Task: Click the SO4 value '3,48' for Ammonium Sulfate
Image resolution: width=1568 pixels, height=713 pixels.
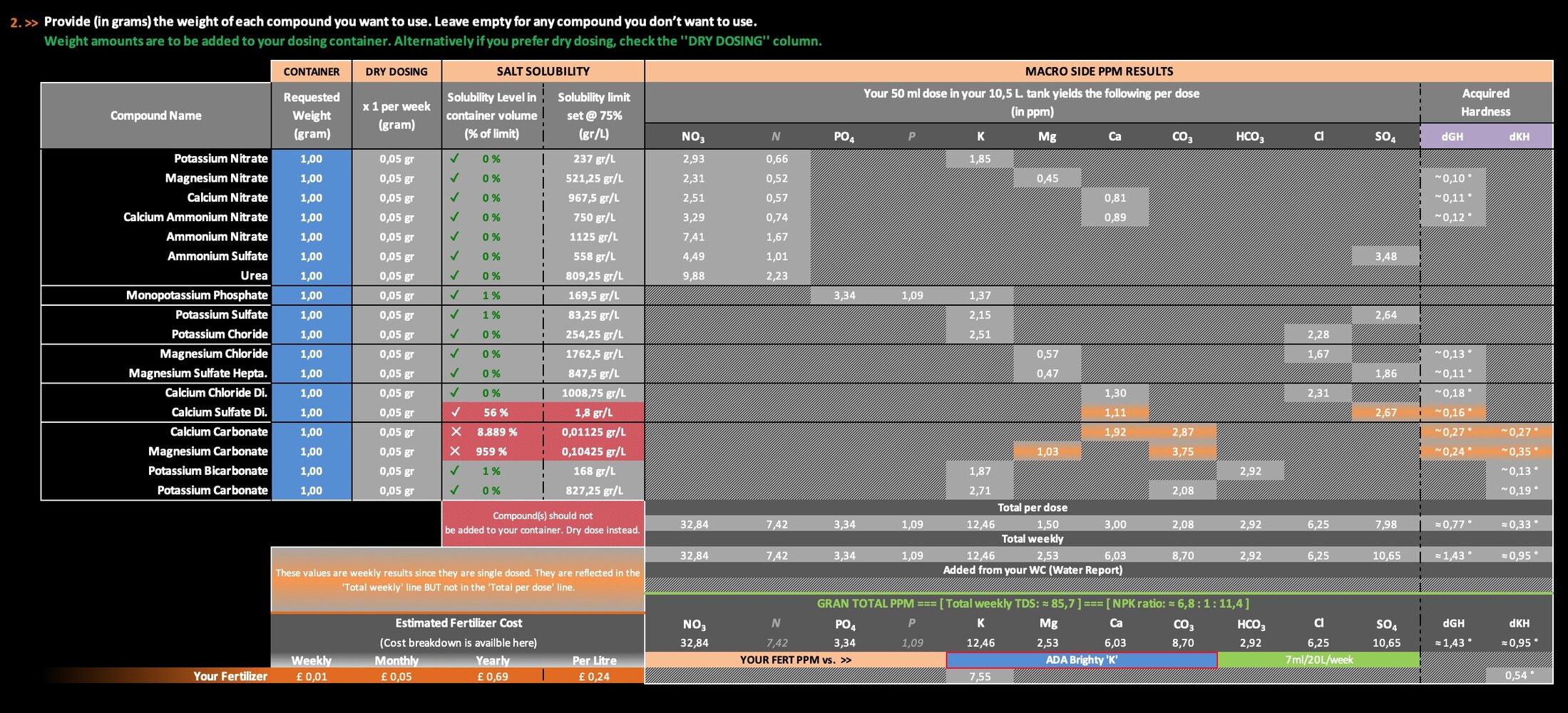Action: click(1385, 257)
